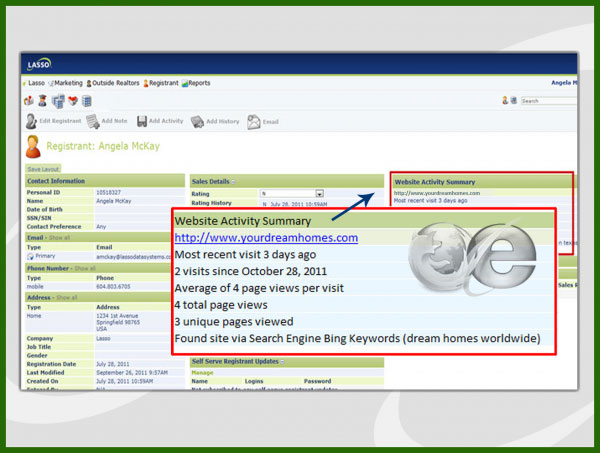600x453 pixels.
Task: Click the Email toolbar label
Action: 271,122
